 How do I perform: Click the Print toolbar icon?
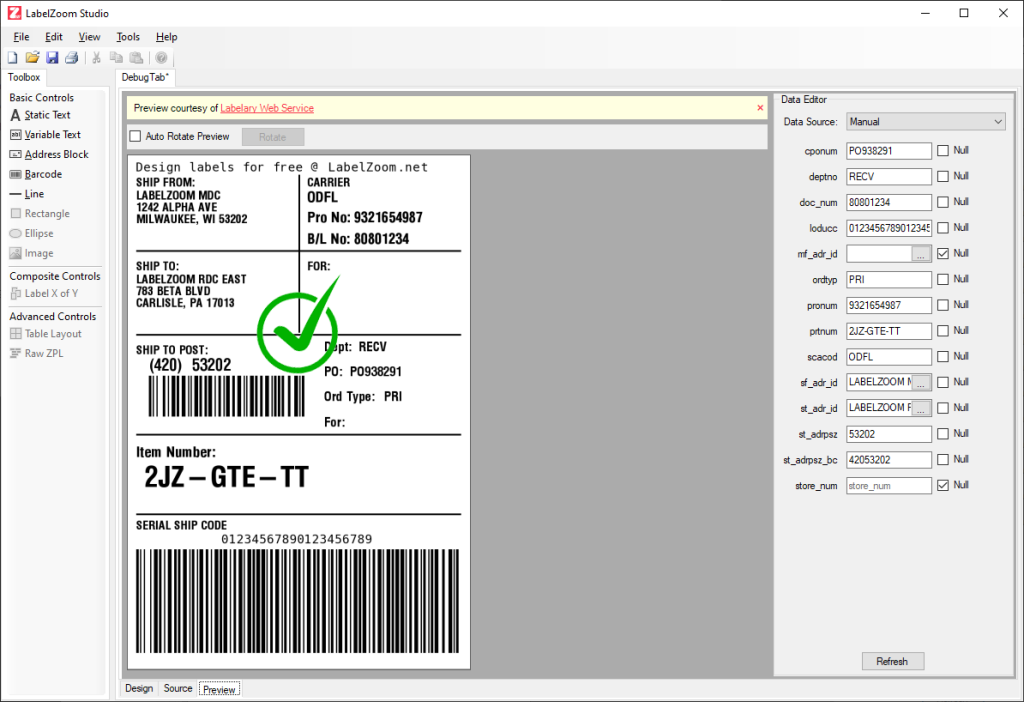pyautogui.click(x=72, y=57)
